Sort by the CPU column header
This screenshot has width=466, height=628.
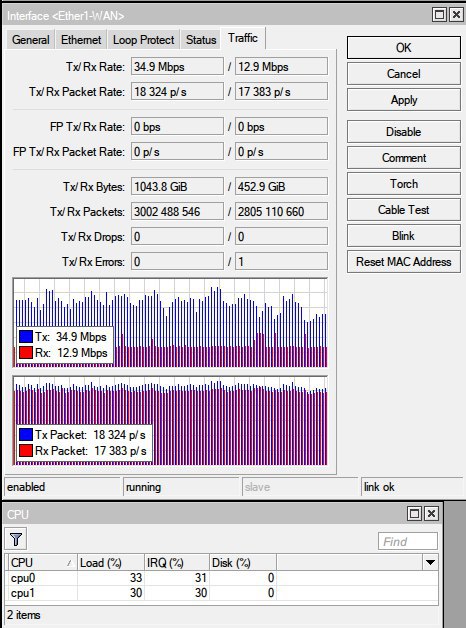point(41,562)
